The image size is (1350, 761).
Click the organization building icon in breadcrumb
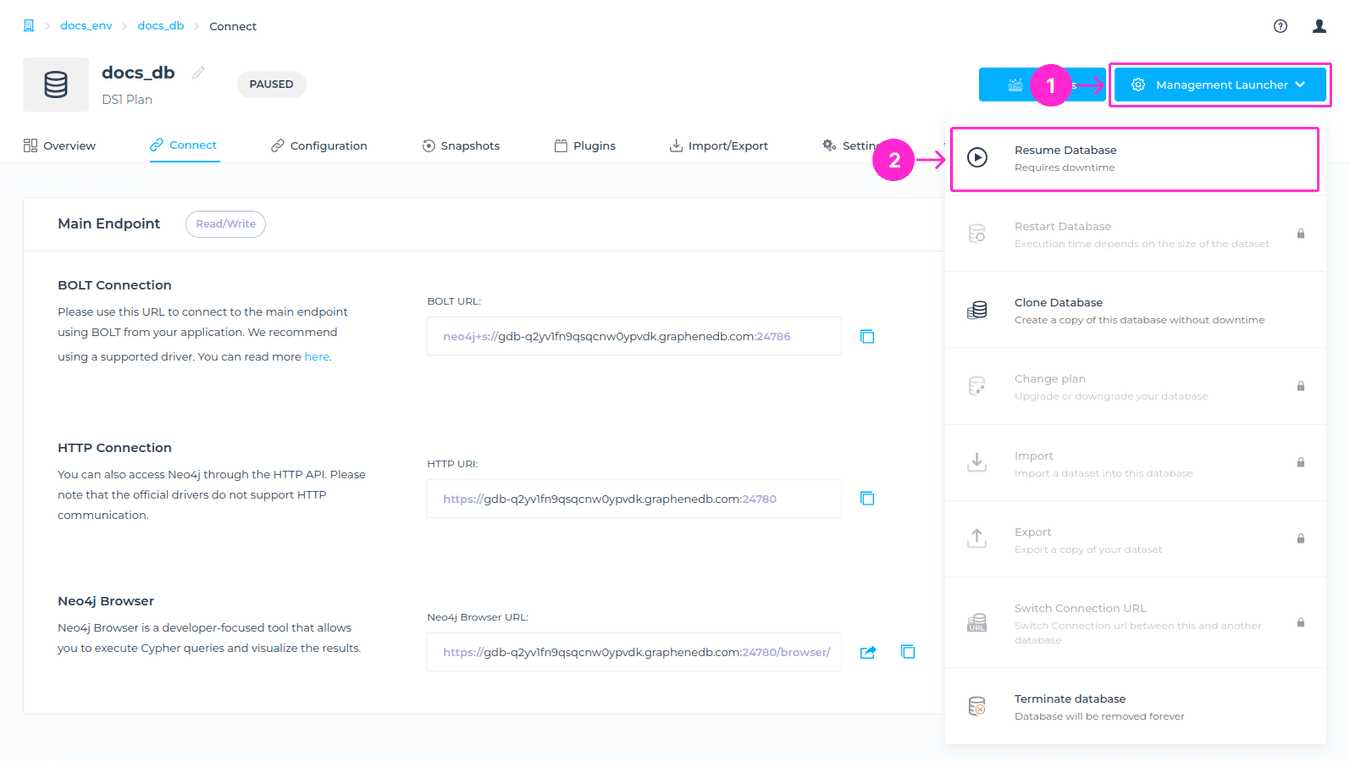(29, 26)
